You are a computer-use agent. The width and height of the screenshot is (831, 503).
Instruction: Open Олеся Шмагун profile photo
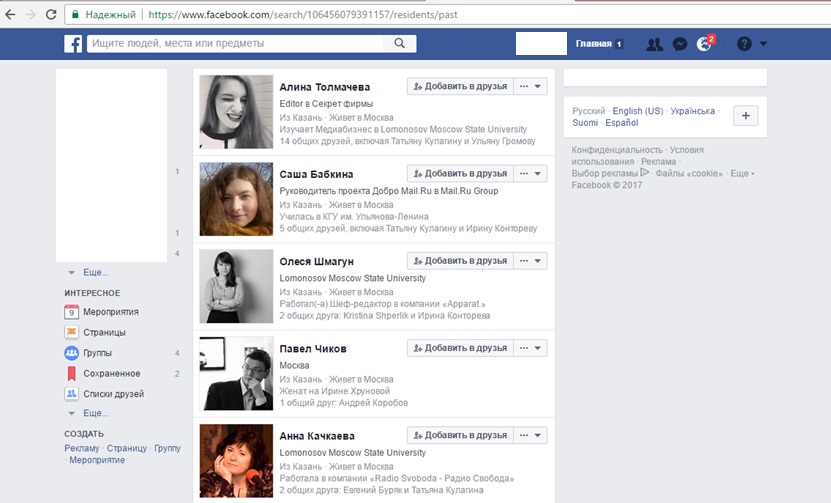tap(236, 286)
